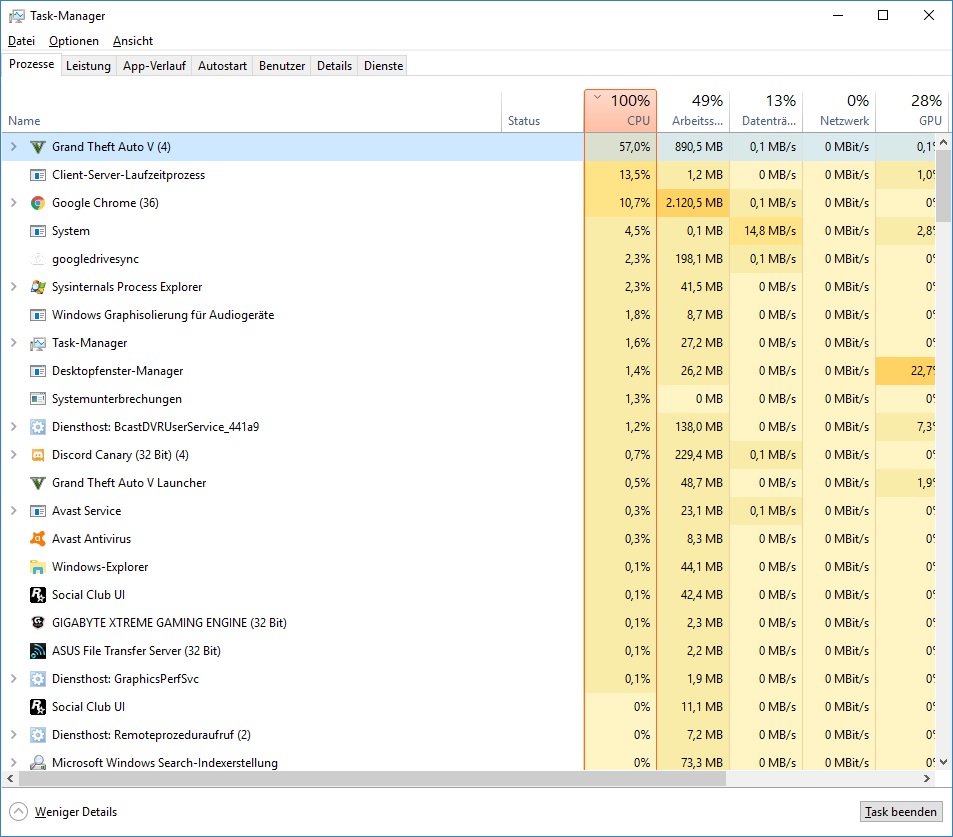Click the googledrivesync icon
The image size is (953, 837).
pos(38,259)
